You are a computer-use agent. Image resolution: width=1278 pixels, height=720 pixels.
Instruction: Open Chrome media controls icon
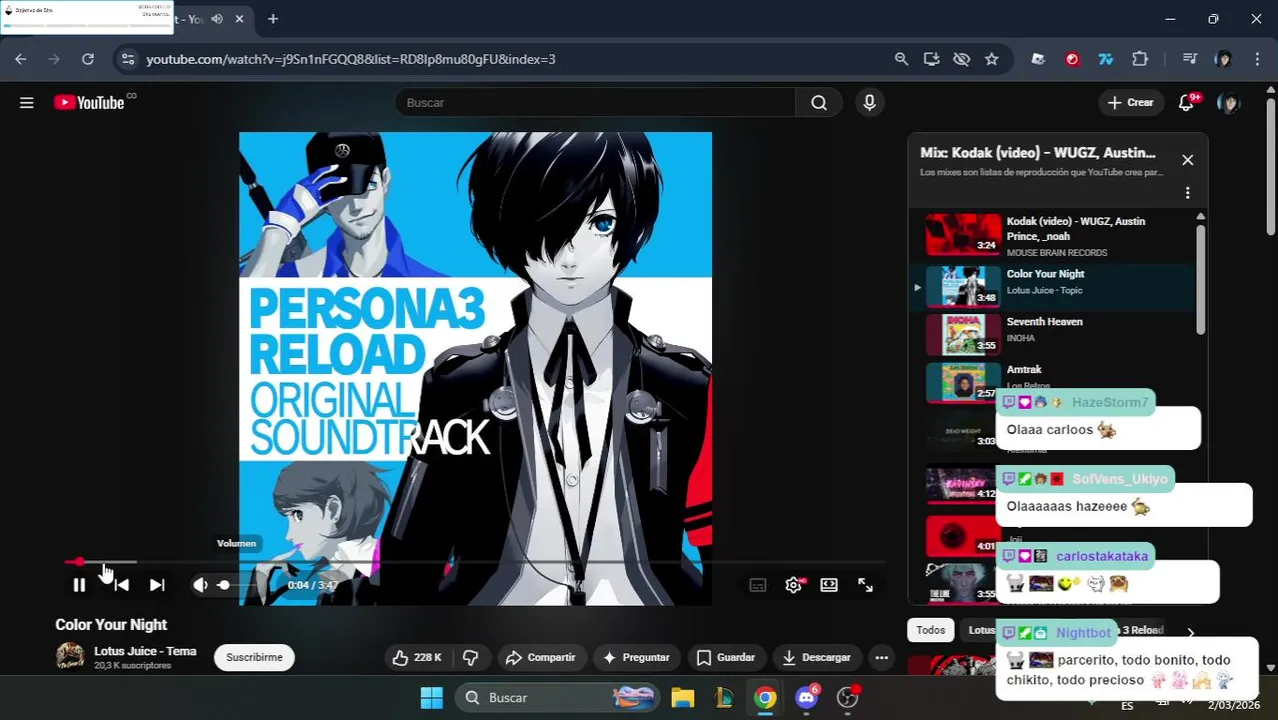point(1189,59)
